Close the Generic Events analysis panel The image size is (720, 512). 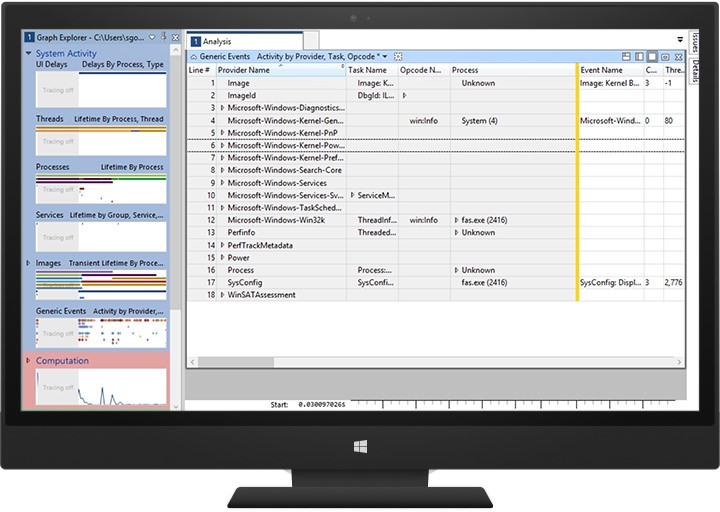tap(679, 56)
